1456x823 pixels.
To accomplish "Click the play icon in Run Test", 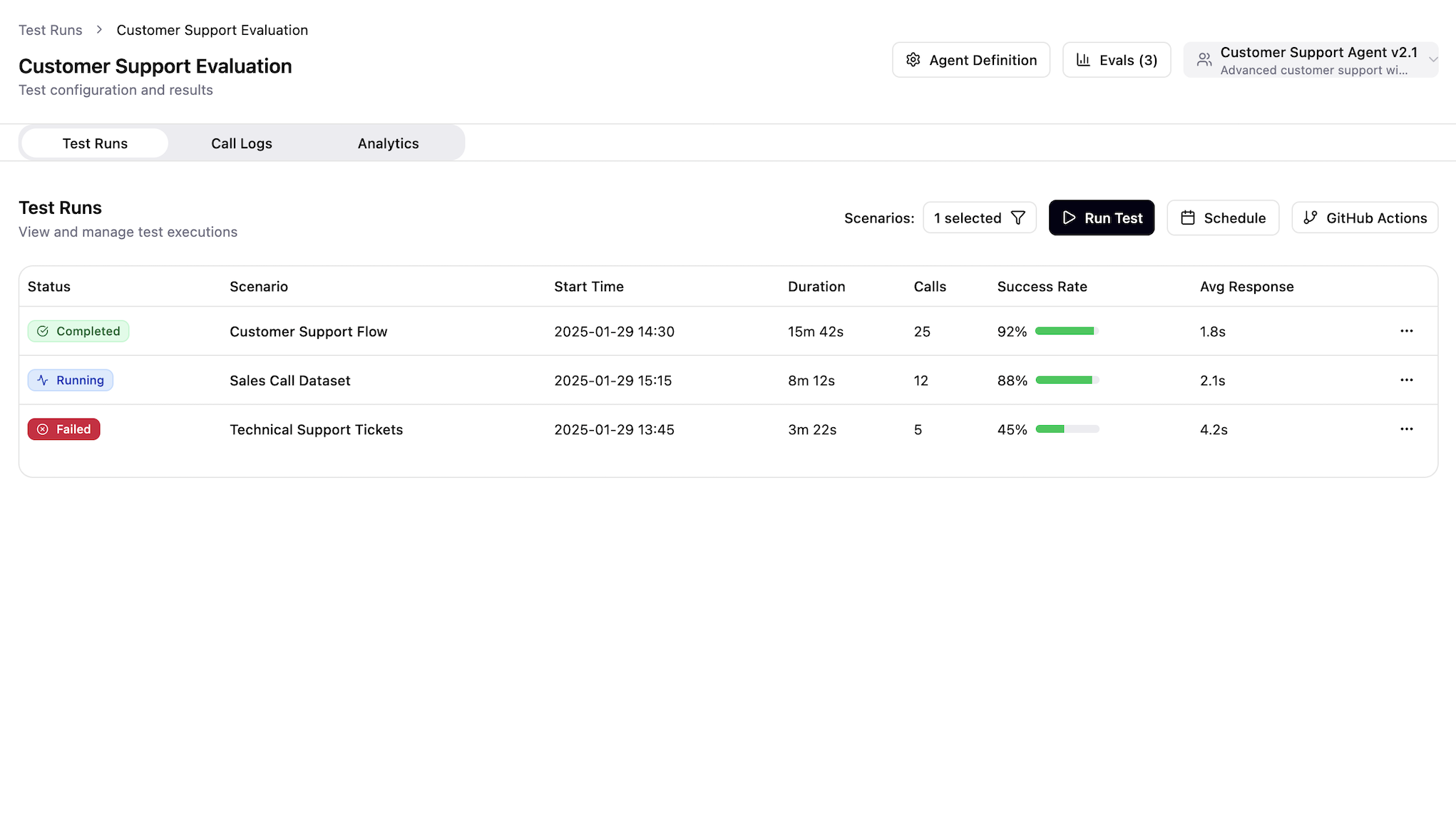I will coord(1069,218).
